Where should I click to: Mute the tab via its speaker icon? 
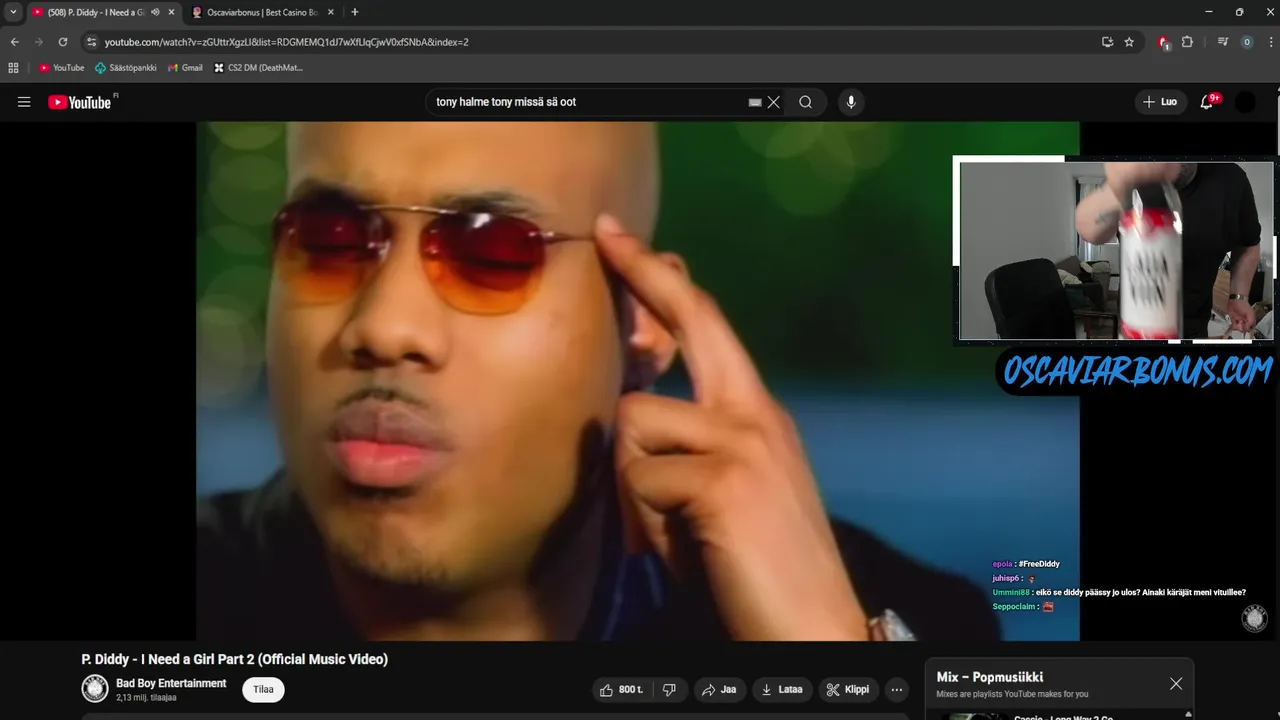(x=155, y=12)
